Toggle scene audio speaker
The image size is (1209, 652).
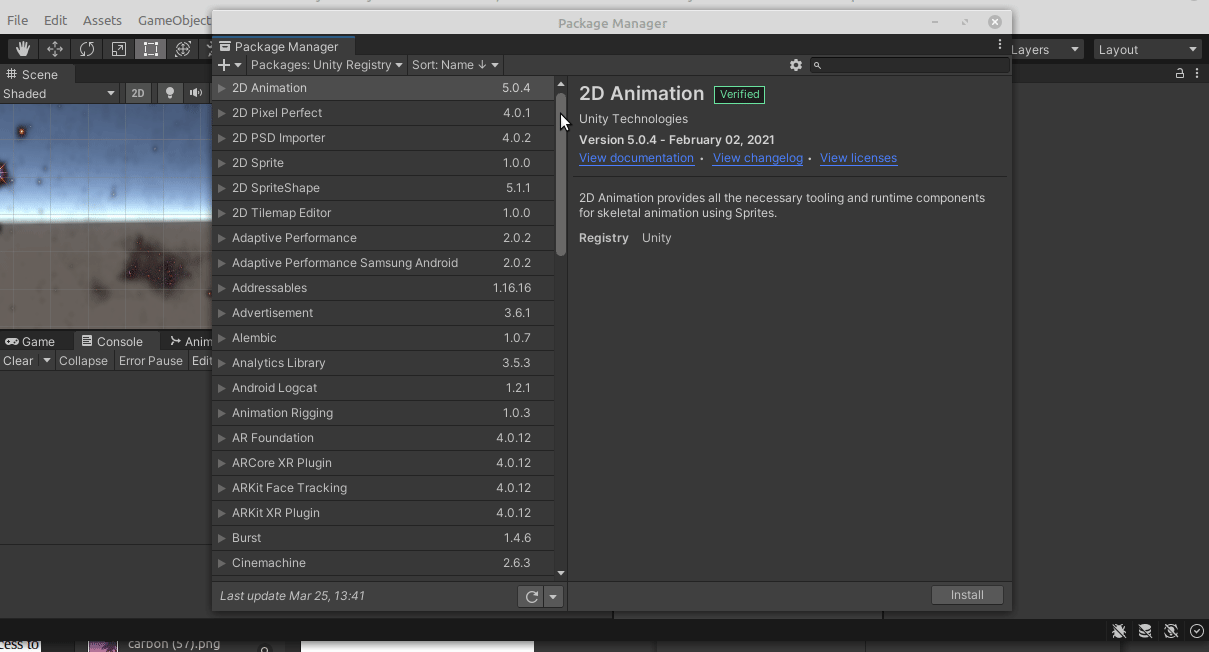click(x=196, y=93)
